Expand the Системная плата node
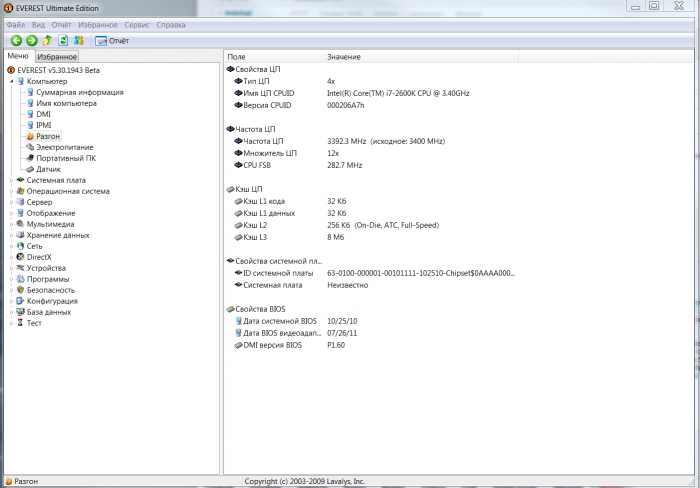Viewport: 700px width, 488px height. (x=12, y=180)
